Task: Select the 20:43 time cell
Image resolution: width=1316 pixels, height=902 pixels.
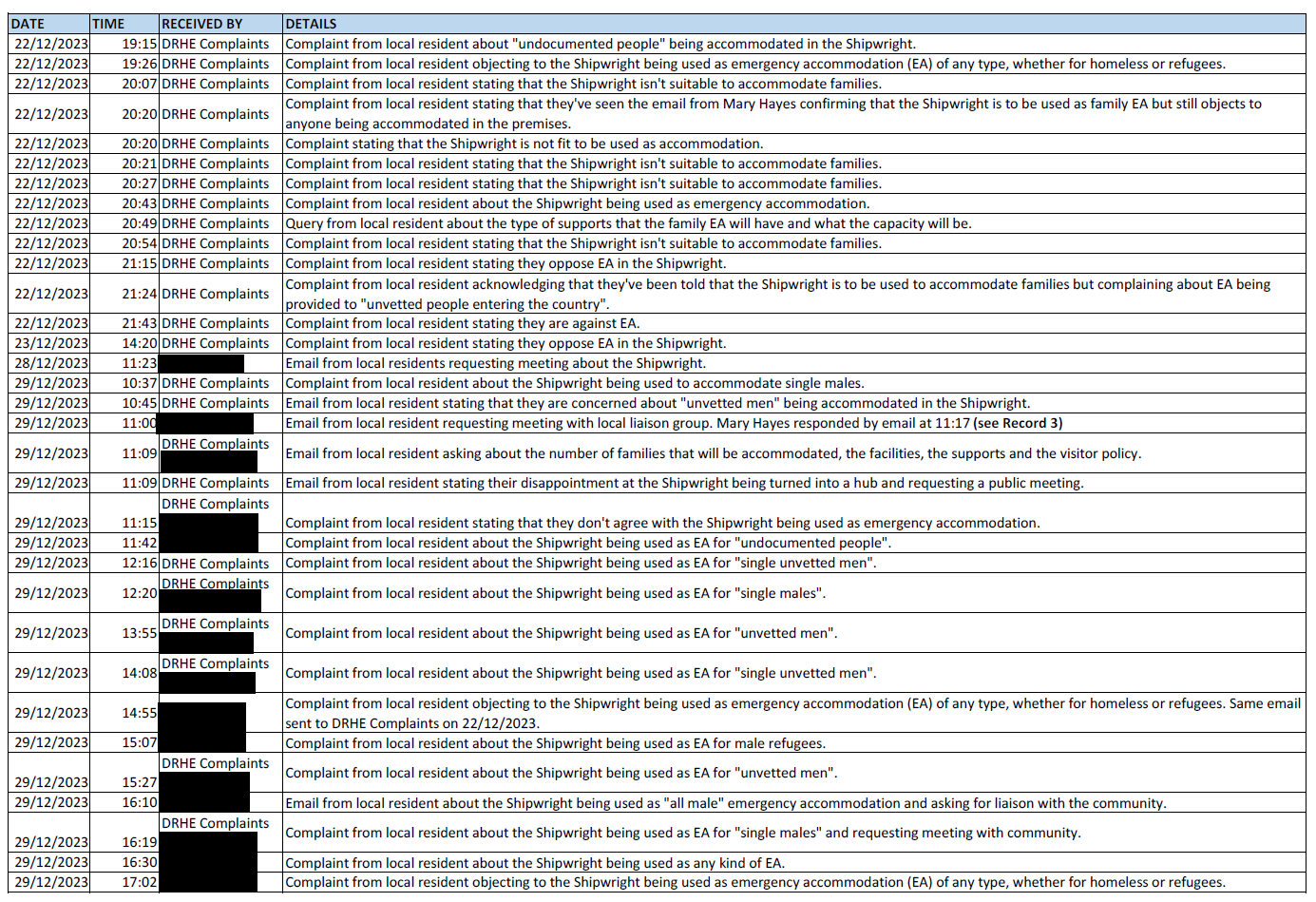Action: (124, 203)
